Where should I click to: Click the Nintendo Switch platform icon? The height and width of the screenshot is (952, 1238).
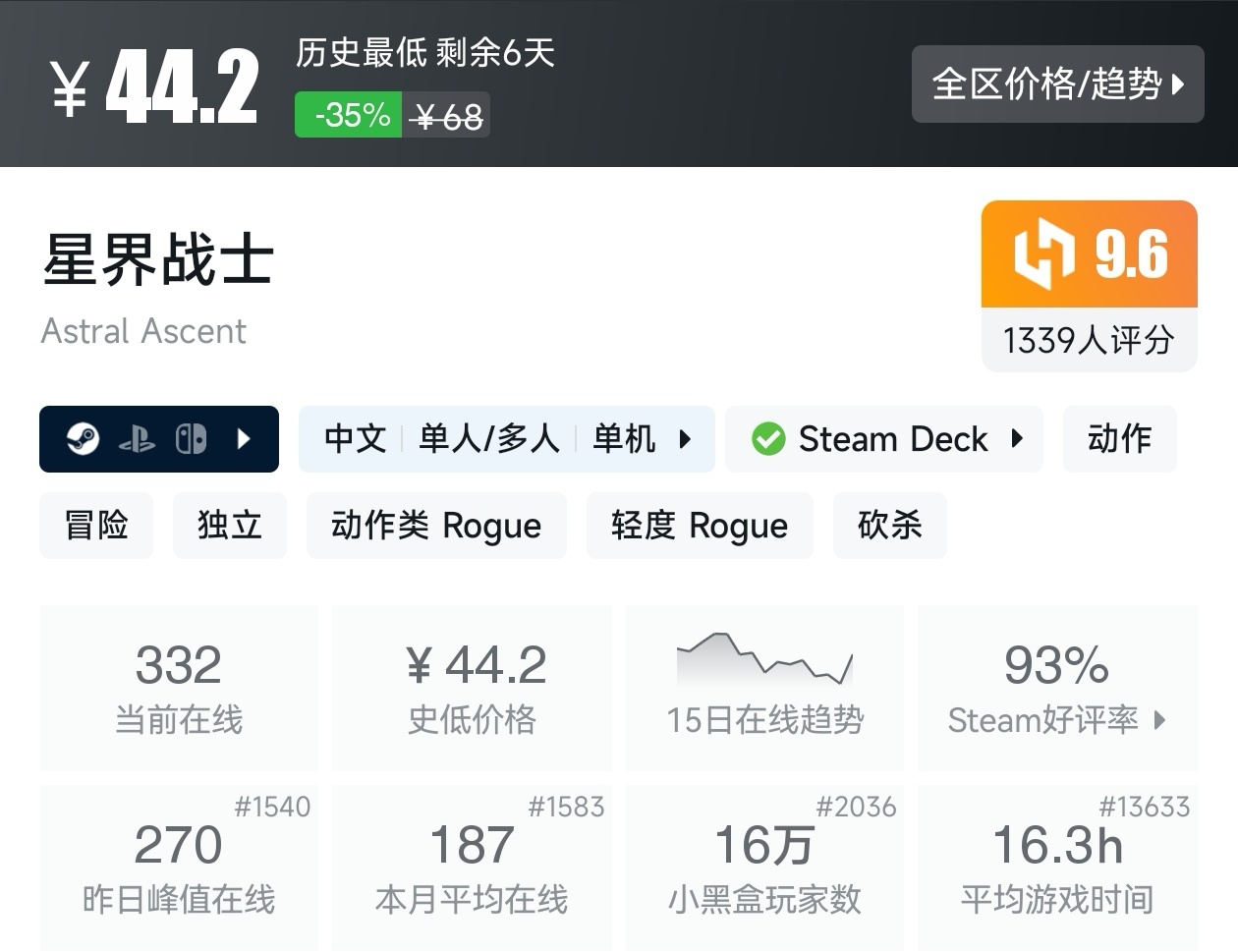[x=191, y=439]
